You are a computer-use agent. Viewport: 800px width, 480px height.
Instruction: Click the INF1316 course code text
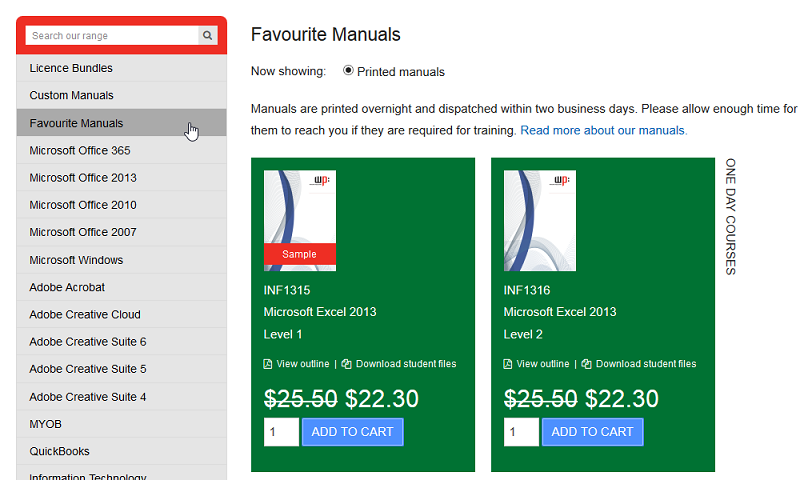click(527, 290)
